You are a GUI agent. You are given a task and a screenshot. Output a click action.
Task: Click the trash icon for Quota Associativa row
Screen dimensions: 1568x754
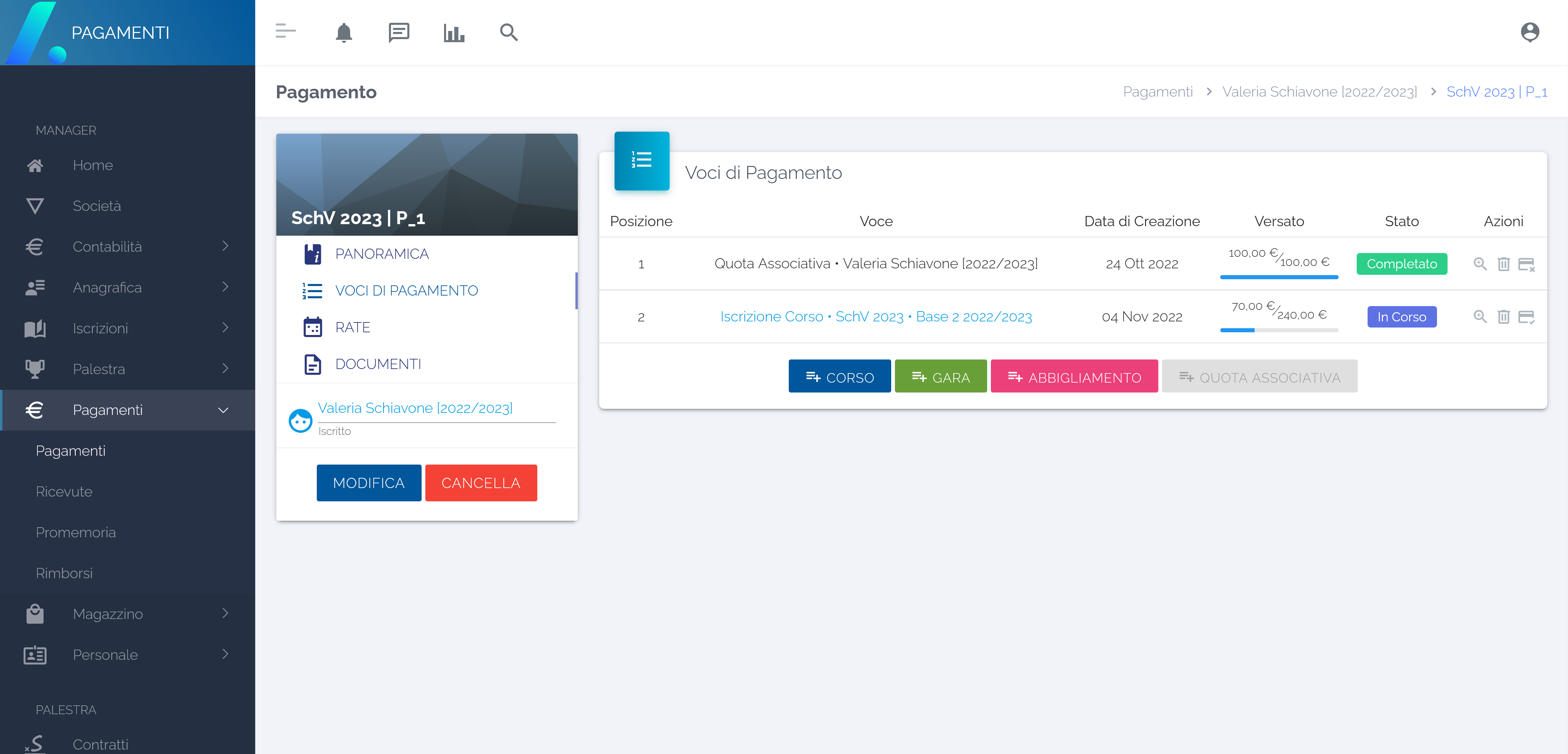click(1503, 264)
